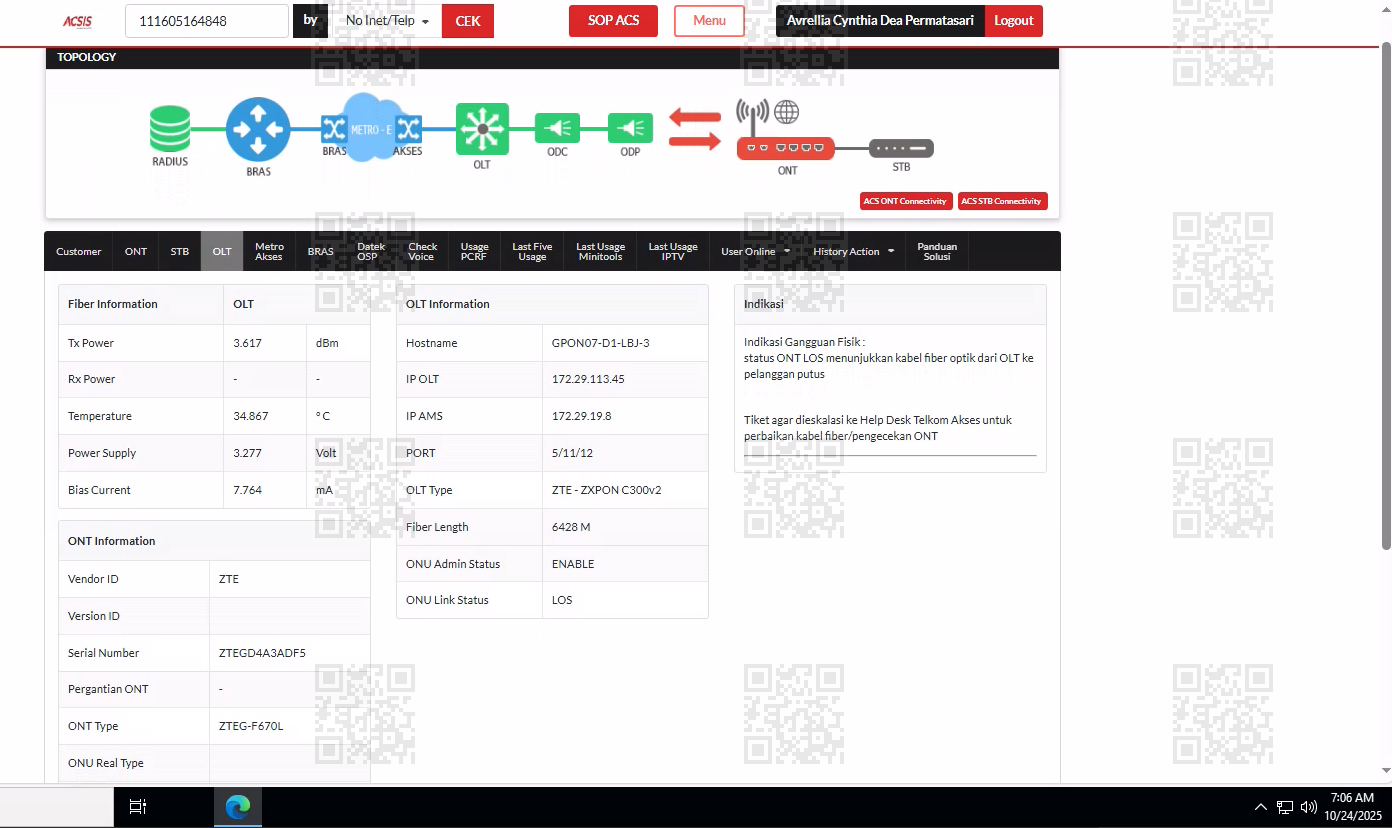Expand the History Action dropdown menu

coord(853,252)
